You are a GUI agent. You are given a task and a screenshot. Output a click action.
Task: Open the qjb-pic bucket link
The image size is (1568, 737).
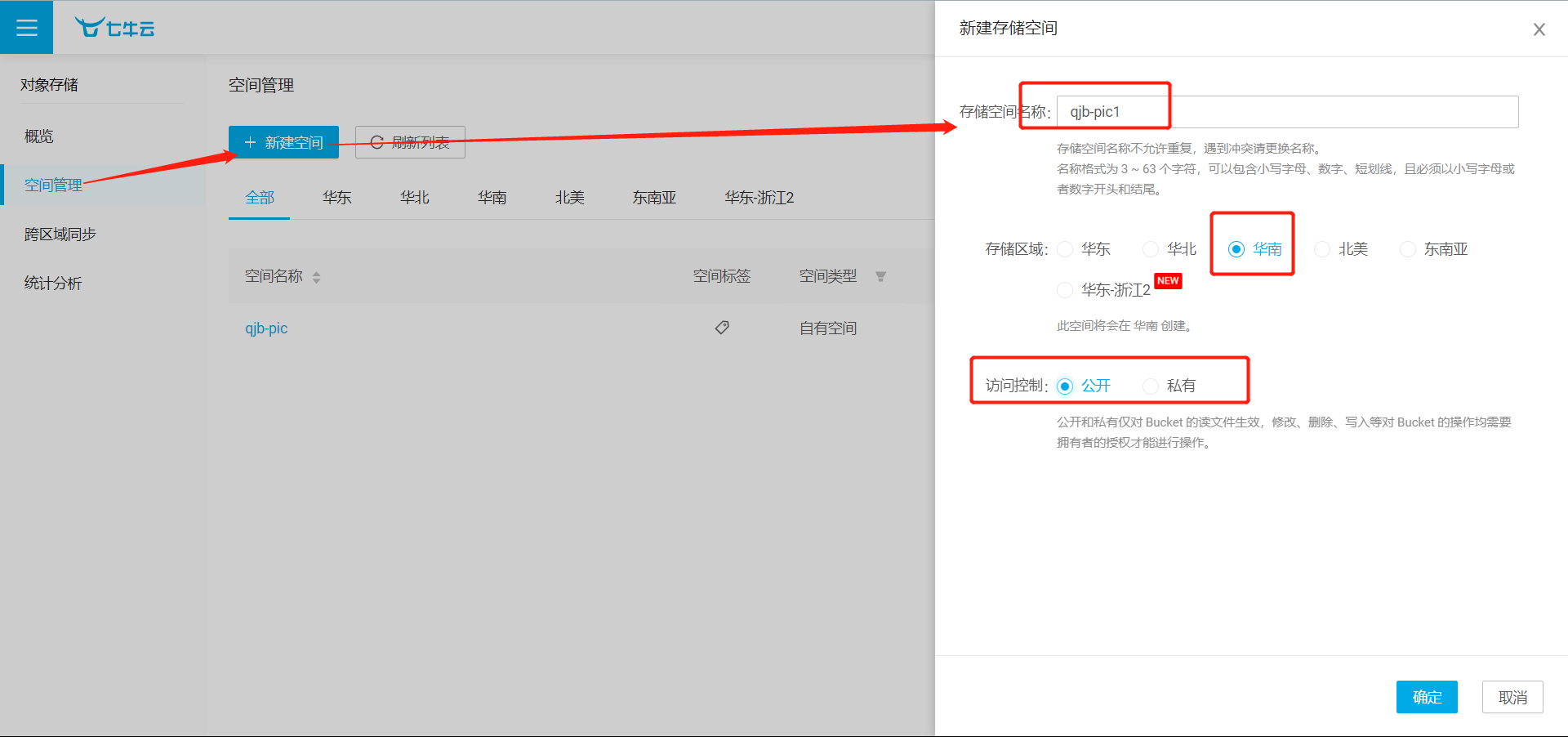click(x=266, y=328)
